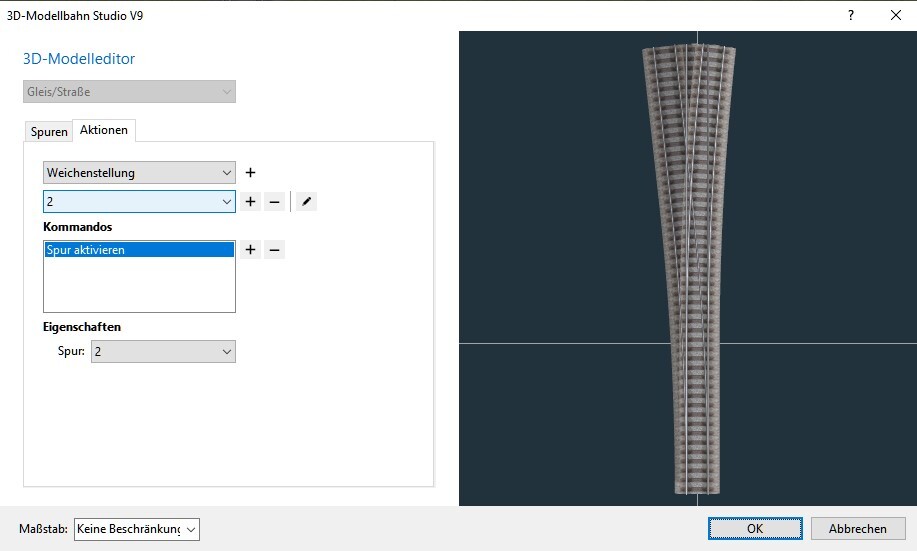
Task: Click the Eigenschaften label
Action: pyautogui.click(x=82, y=327)
